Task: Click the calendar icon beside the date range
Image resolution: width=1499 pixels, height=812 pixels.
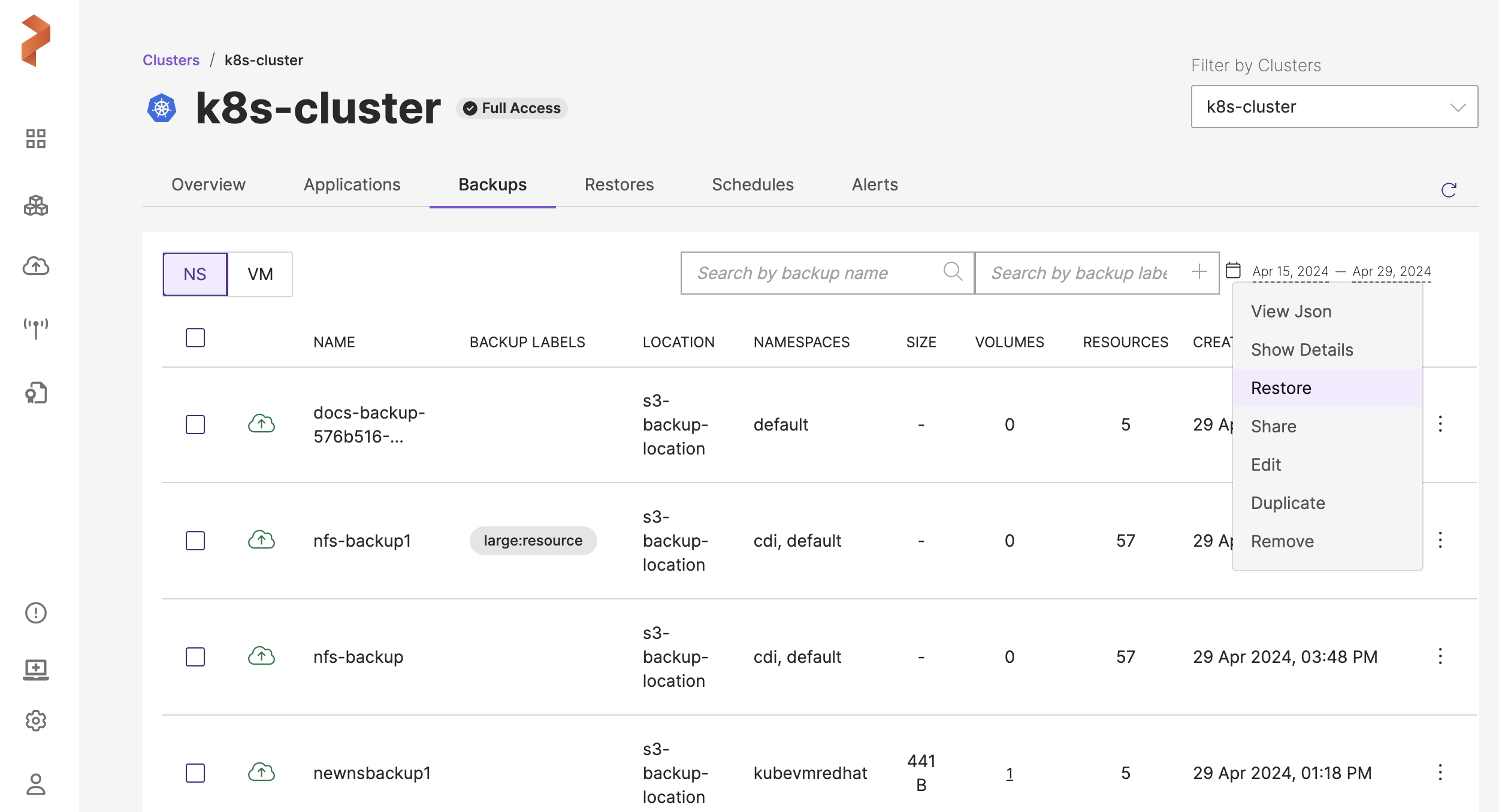Action: (1233, 271)
